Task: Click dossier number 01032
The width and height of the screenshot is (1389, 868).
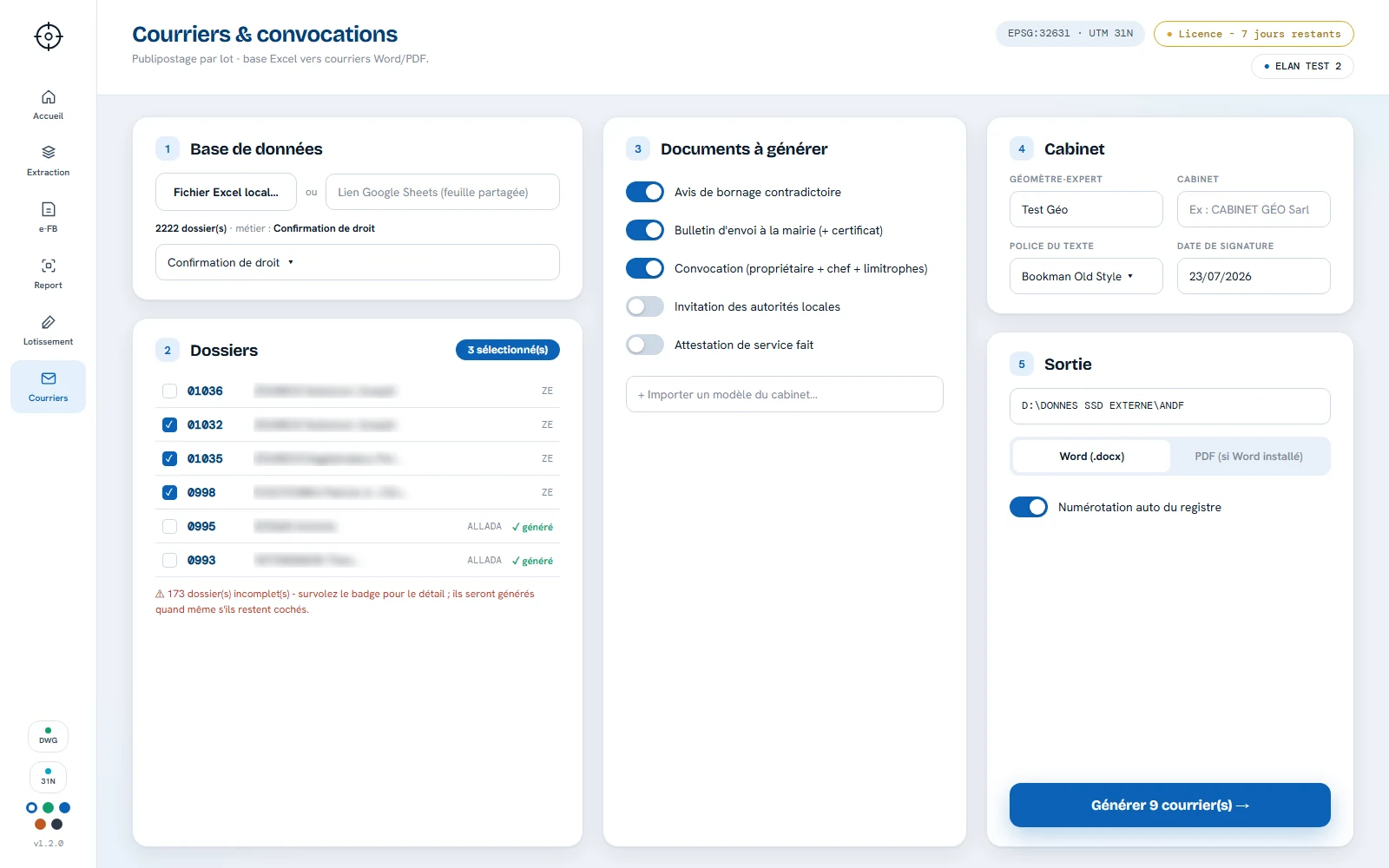Action: pyautogui.click(x=205, y=425)
